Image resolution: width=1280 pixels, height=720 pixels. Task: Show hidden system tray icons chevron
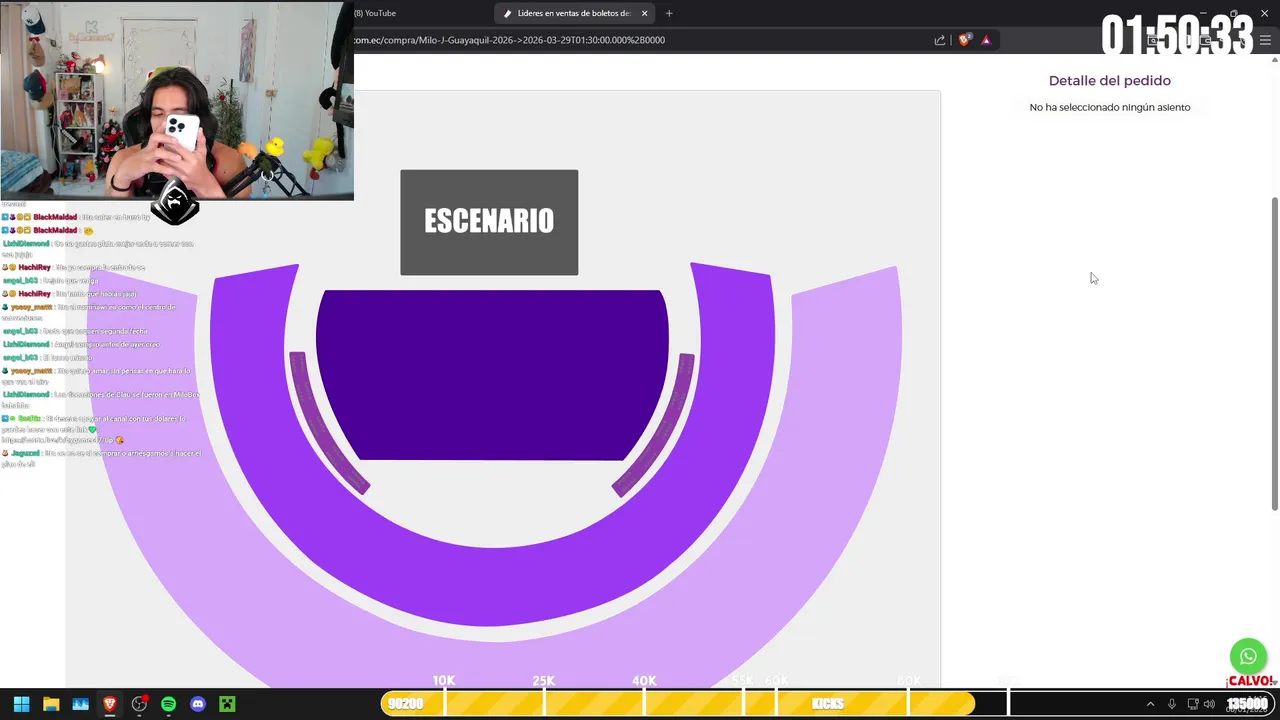point(1150,704)
